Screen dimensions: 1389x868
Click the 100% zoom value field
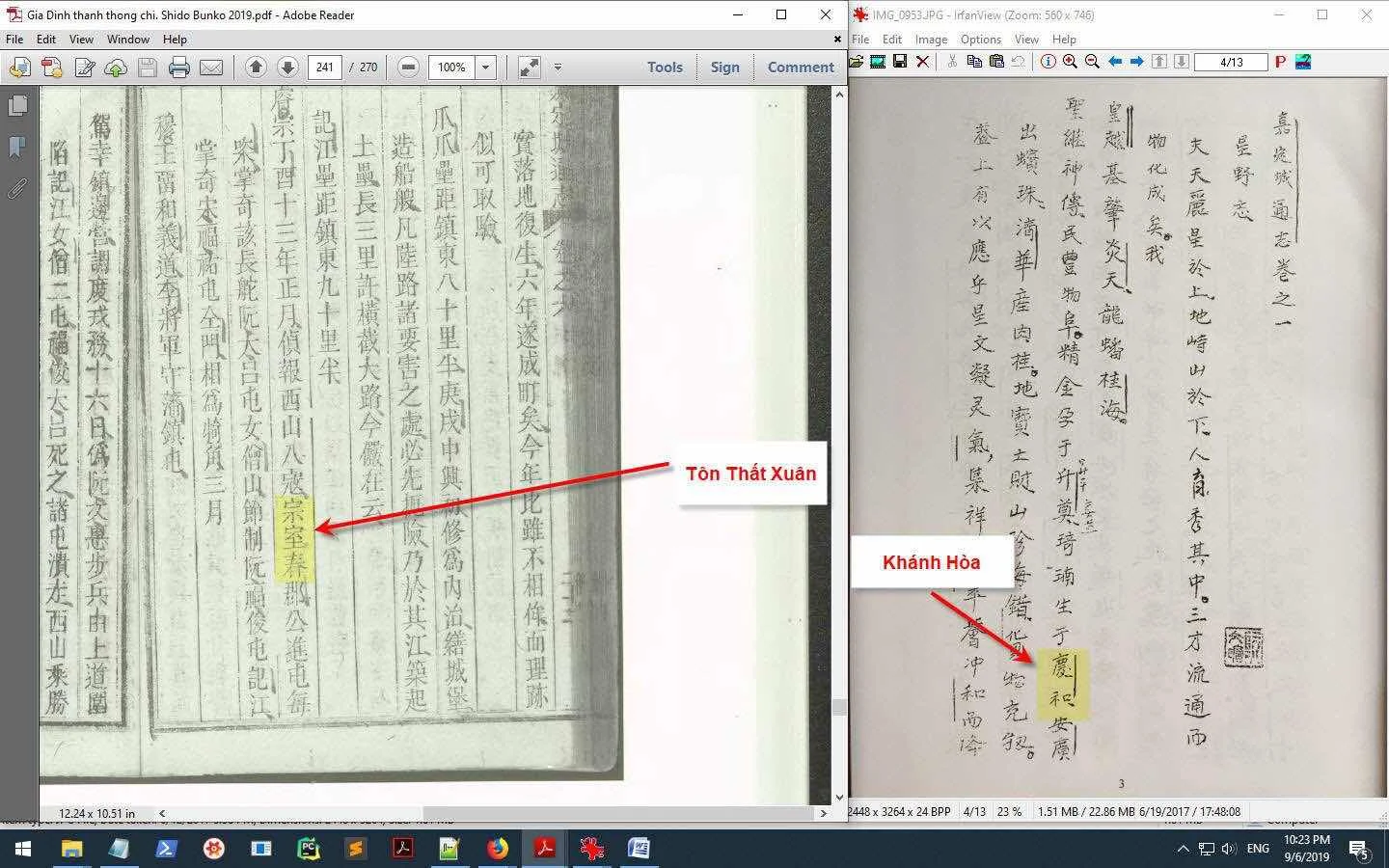[451, 67]
